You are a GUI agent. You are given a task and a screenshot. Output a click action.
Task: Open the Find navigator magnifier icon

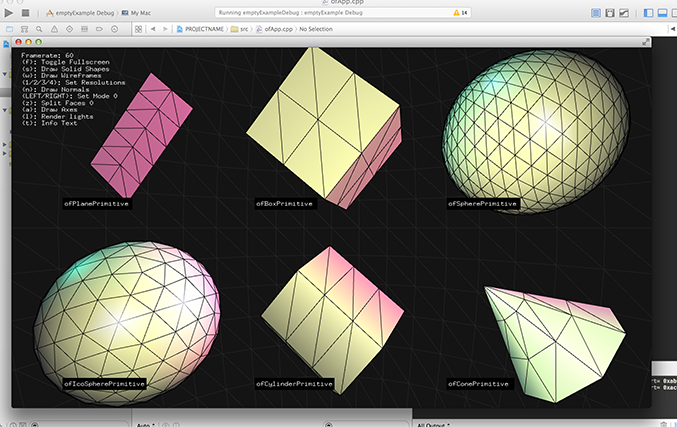40,29
